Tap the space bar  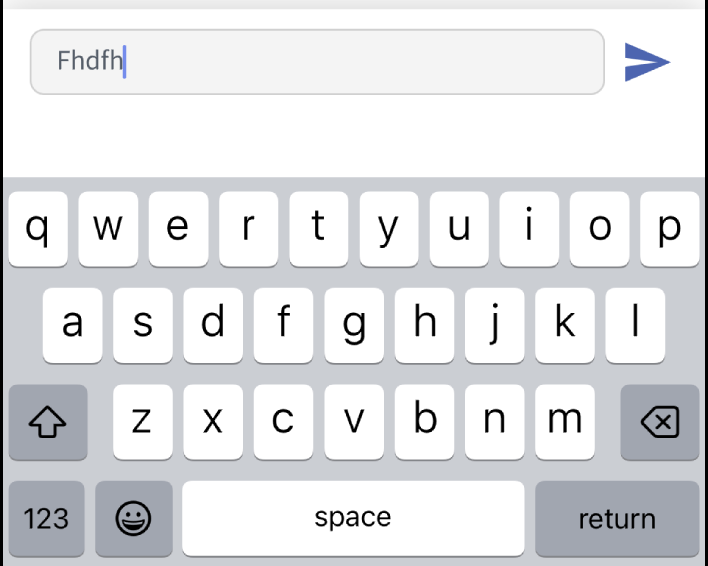353,519
